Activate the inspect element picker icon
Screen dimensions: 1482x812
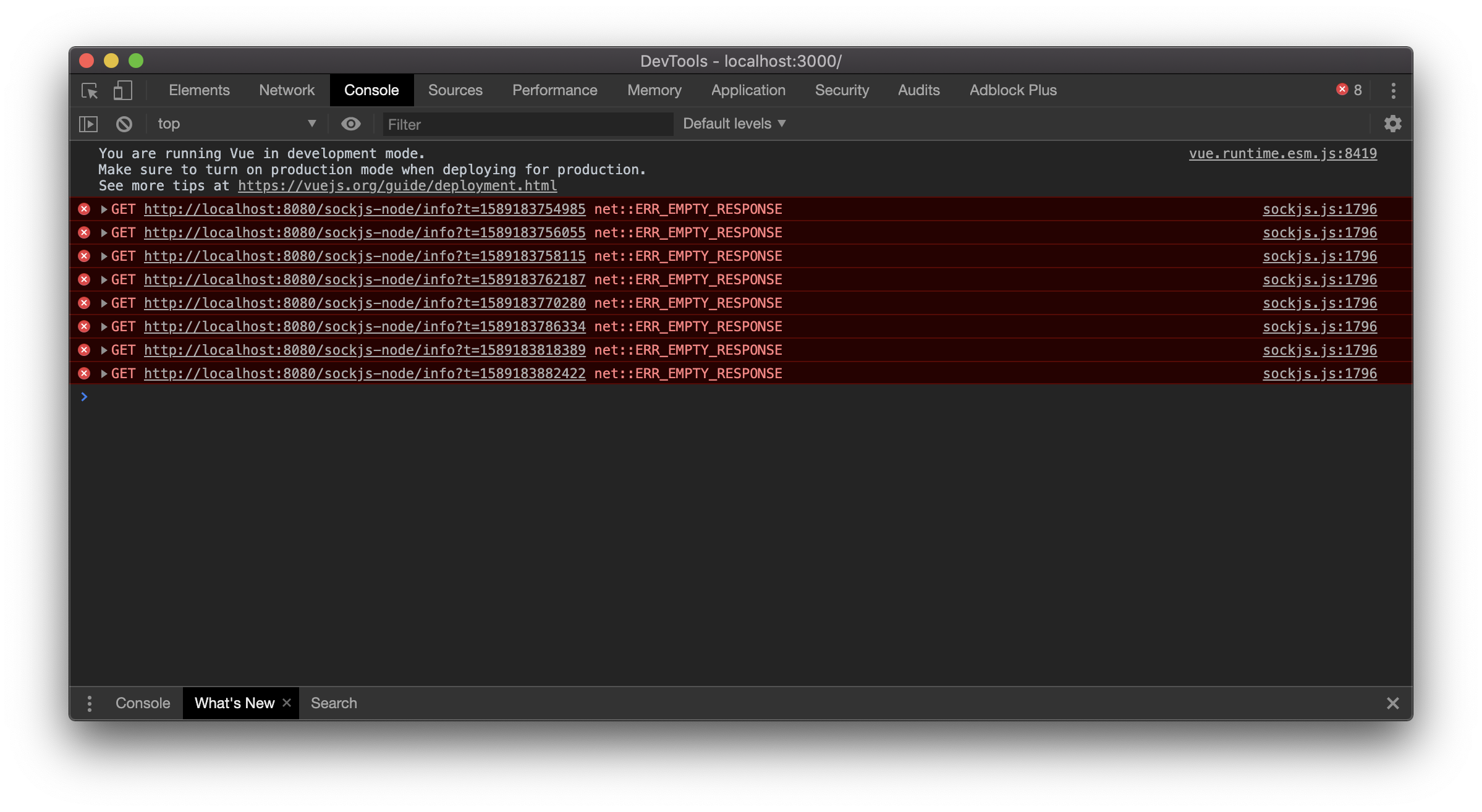[90, 91]
